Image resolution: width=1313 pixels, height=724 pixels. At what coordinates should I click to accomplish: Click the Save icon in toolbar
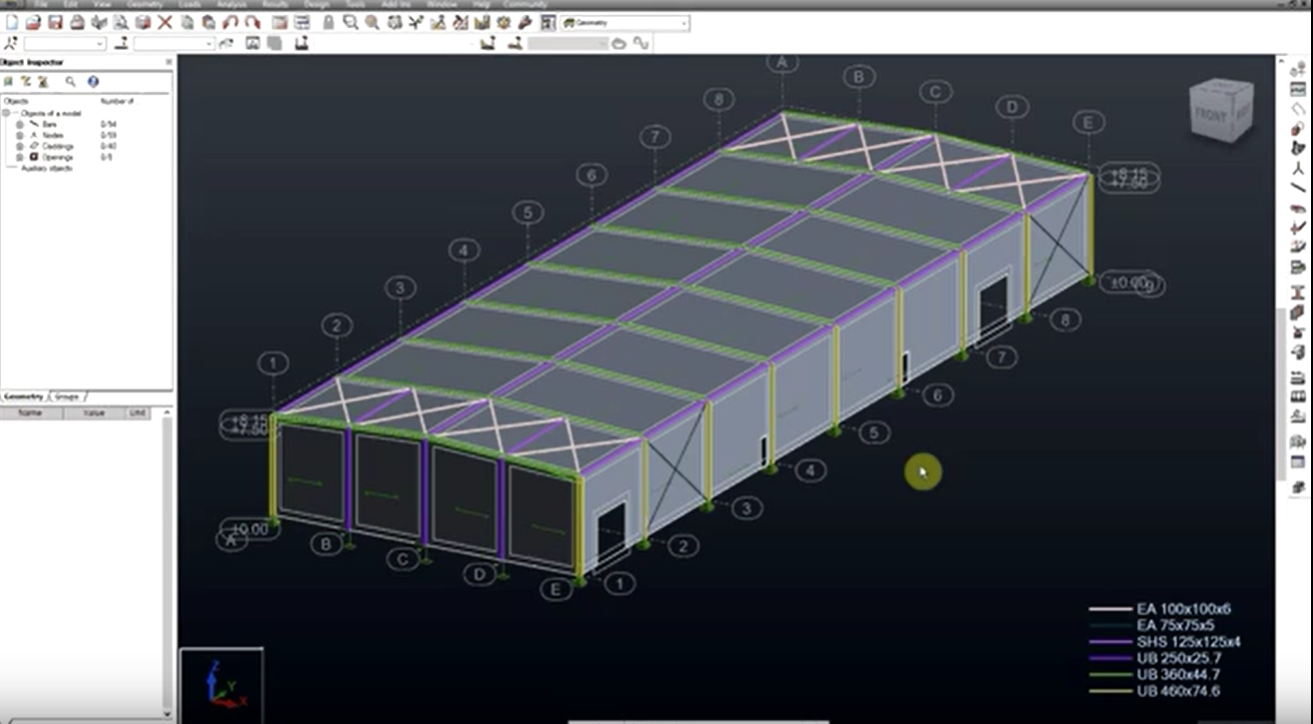(x=55, y=22)
